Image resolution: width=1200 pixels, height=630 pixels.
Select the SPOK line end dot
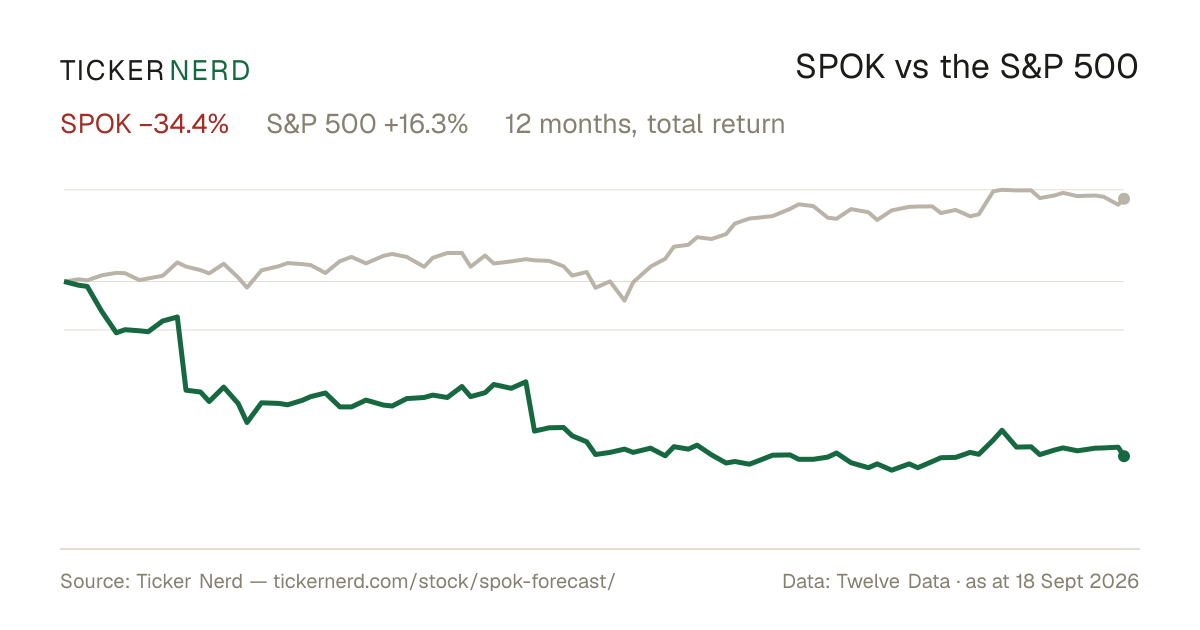coord(1124,456)
